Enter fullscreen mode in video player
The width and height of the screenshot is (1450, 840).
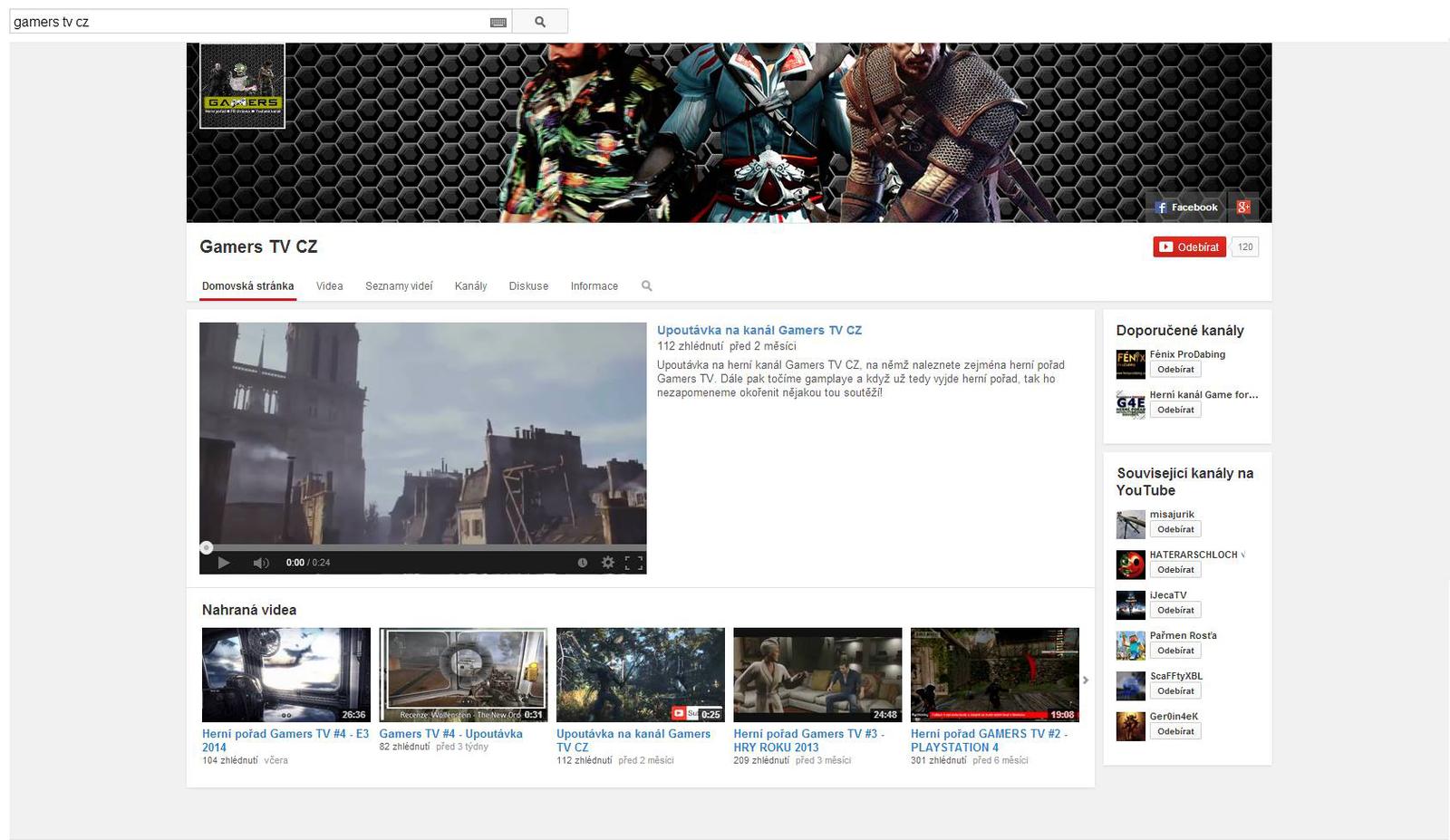click(634, 563)
